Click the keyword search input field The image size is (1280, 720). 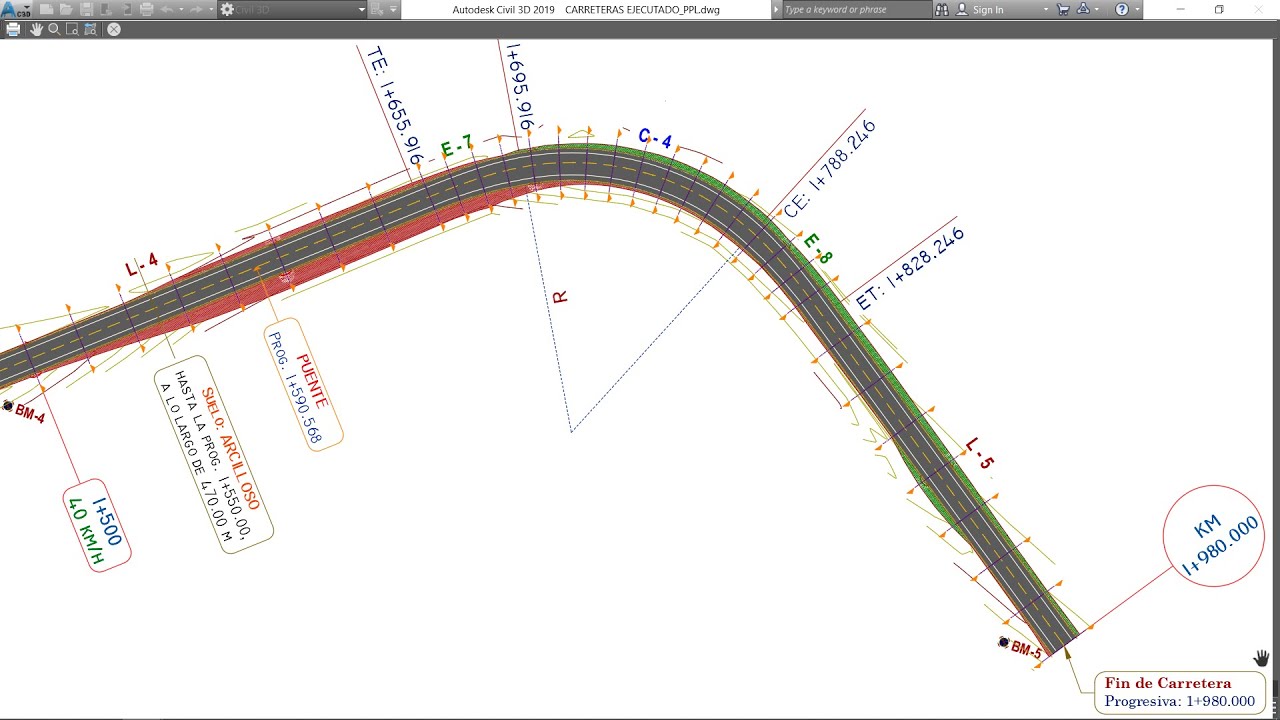(x=856, y=9)
